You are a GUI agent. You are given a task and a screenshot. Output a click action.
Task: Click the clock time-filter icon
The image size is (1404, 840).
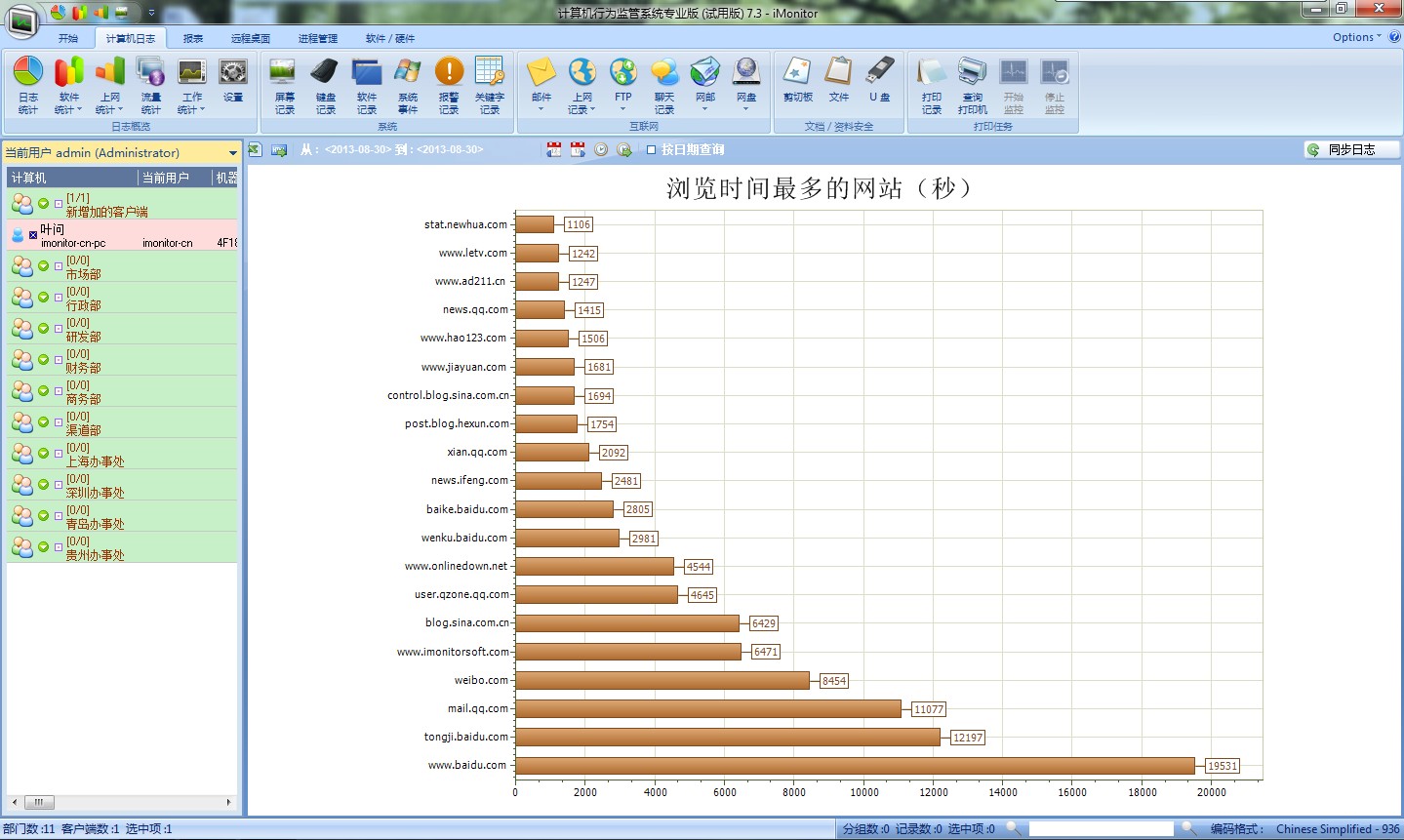[601, 149]
